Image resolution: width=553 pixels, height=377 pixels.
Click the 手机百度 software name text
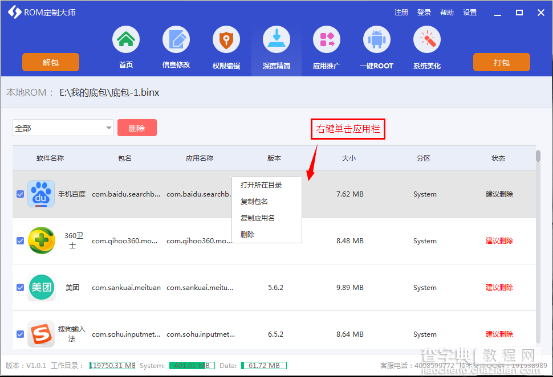click(x=72, y=194)
